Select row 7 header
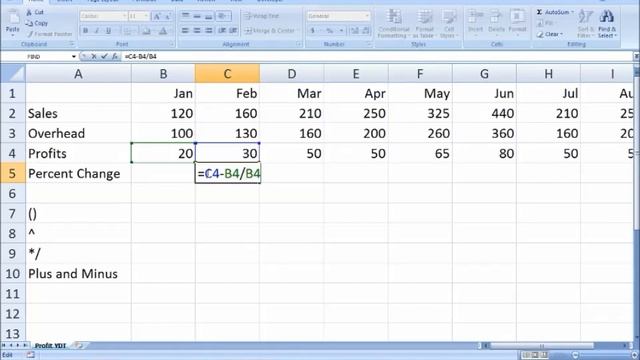Screen dimensions: 640x360 12,213
